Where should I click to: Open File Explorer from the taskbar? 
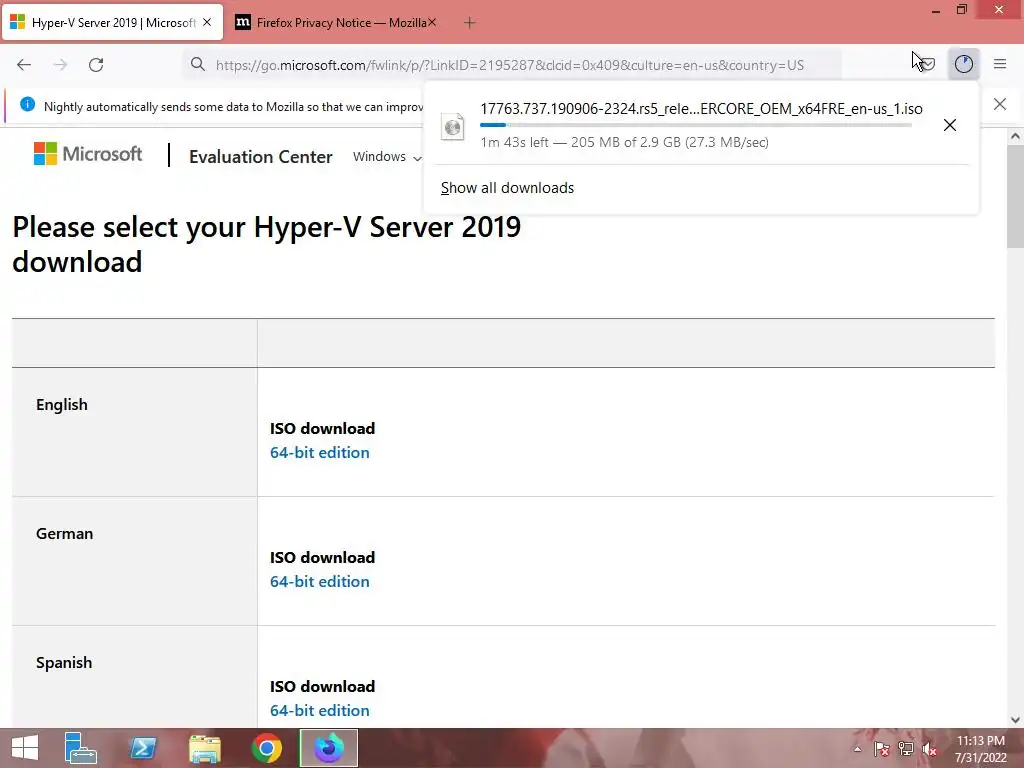(x=204, y=748)
